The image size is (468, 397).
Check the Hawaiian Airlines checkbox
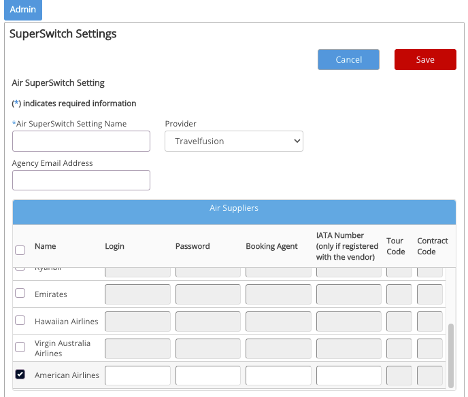[20, 320]
